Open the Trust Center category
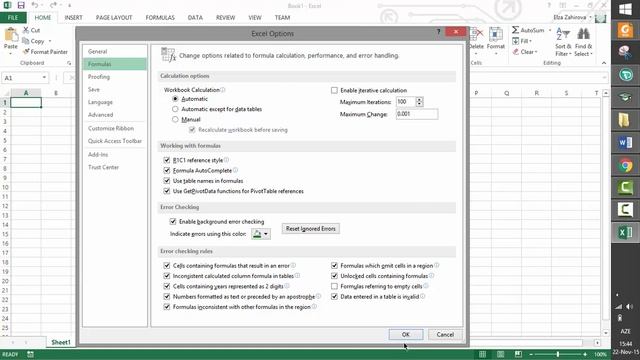This screenshot has height=360, width=640. click(114, 167)
